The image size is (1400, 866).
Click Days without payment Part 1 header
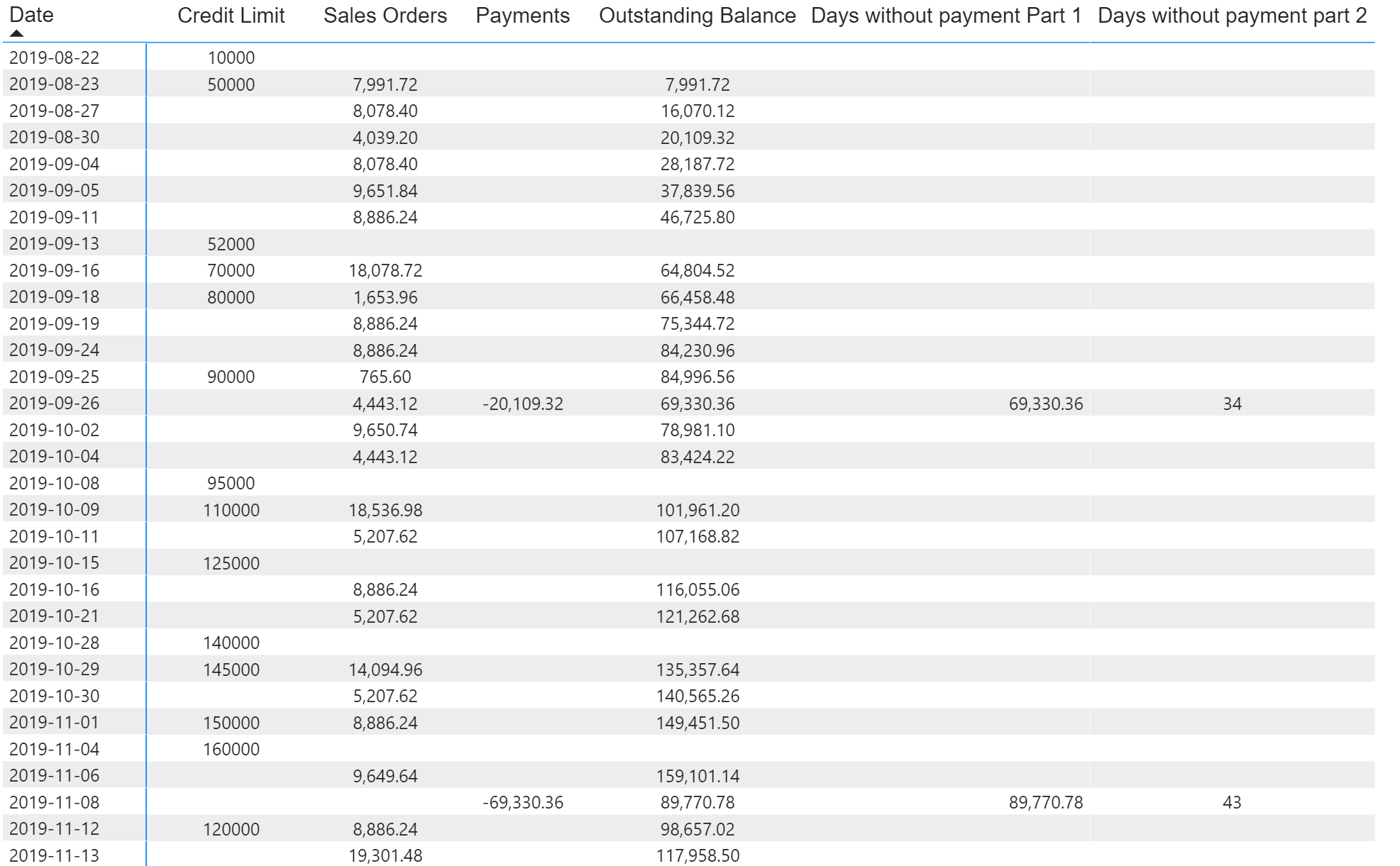click(946, 16)
